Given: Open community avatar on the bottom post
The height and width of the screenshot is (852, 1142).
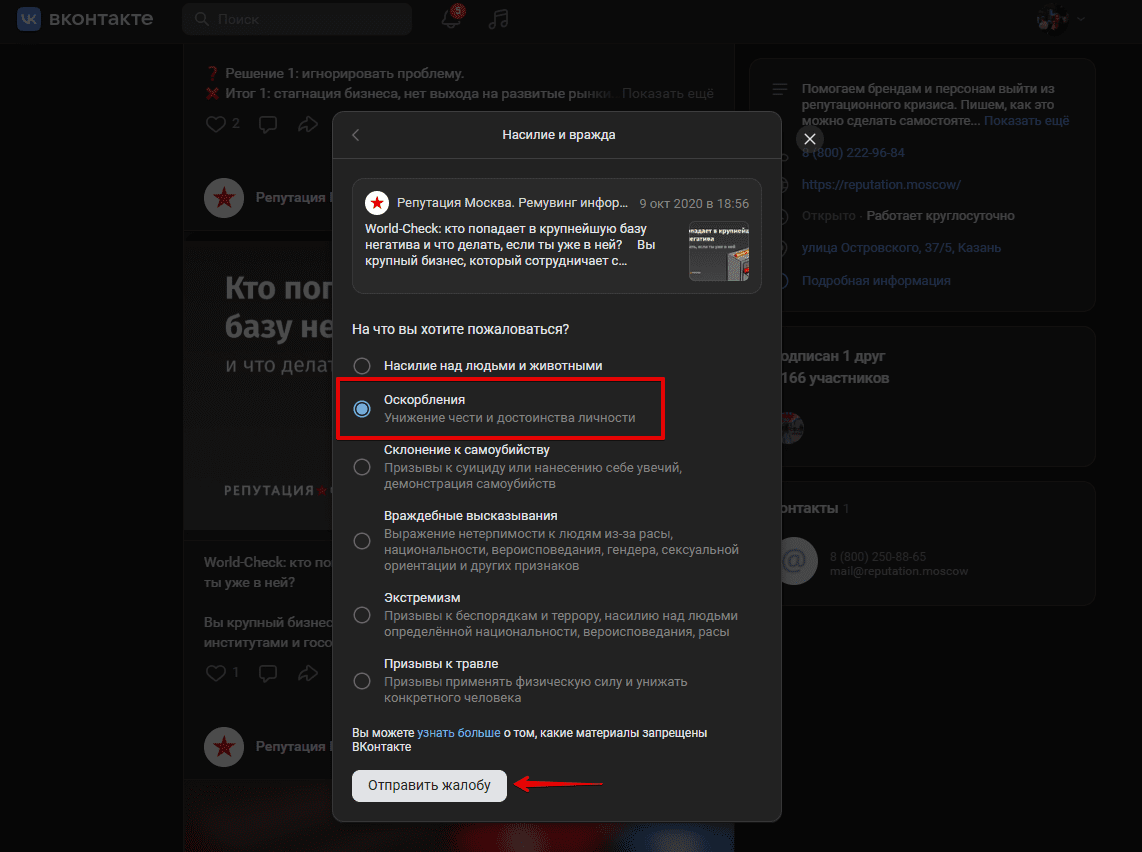Looking at the screenshot, I should pyautogui.click(x=224, y=746).
